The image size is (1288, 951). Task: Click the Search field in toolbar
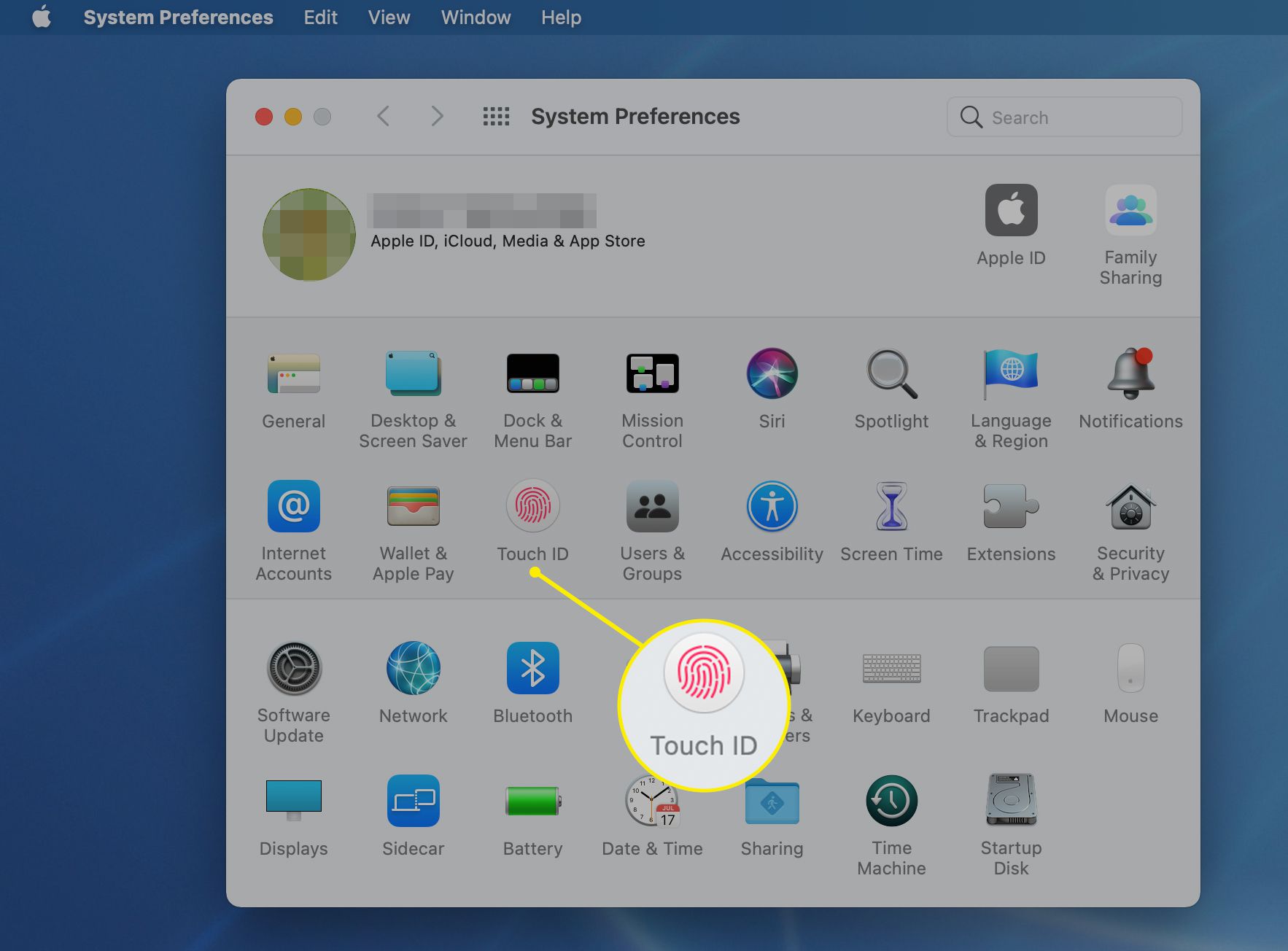(x=1064, y=117)
